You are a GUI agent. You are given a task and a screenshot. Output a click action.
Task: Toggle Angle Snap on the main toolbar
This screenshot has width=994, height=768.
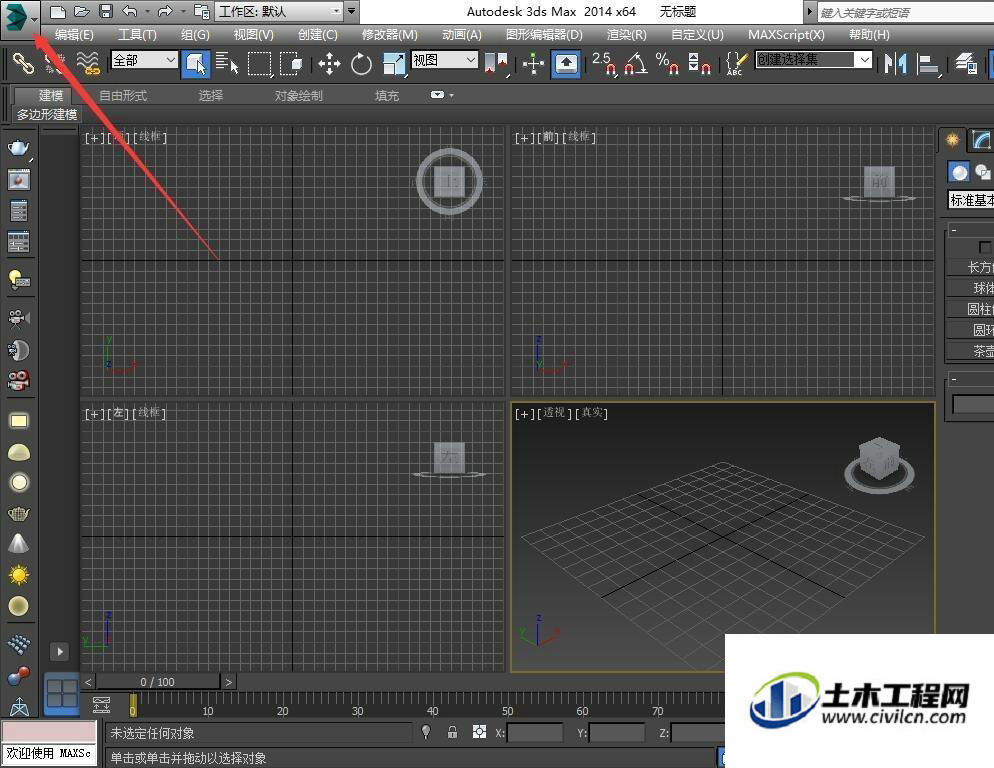pos(635,63)
